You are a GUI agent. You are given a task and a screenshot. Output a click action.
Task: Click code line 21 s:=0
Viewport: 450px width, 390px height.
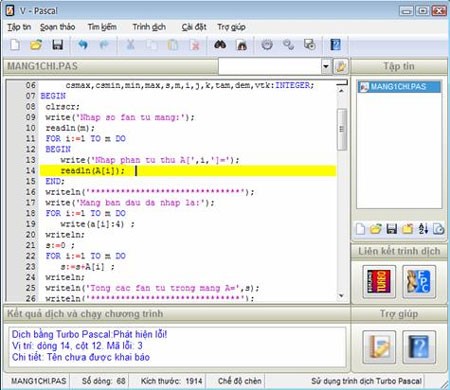(60, 245)
